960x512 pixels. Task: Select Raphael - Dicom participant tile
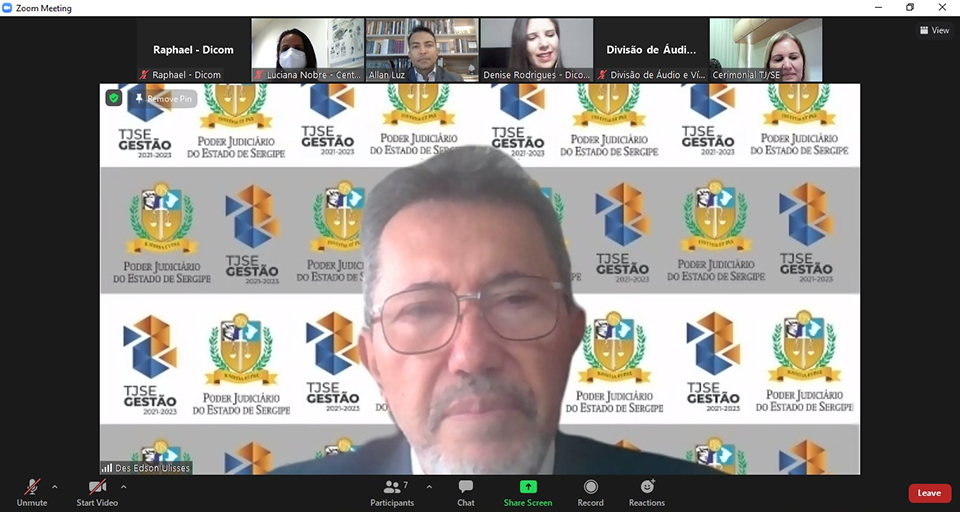(193, 50)
